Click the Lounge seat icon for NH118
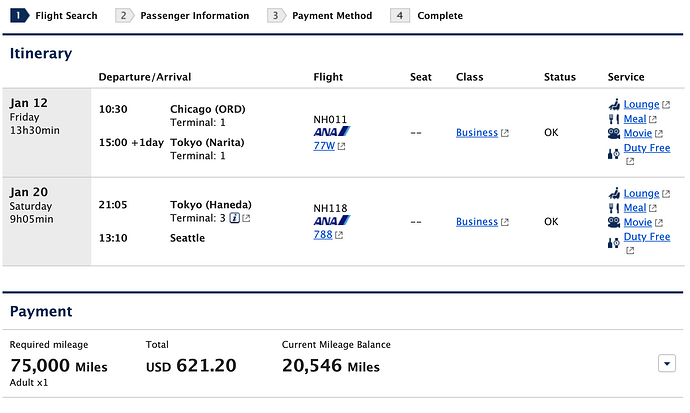This screenshot has width=690, height=413. 614,193
